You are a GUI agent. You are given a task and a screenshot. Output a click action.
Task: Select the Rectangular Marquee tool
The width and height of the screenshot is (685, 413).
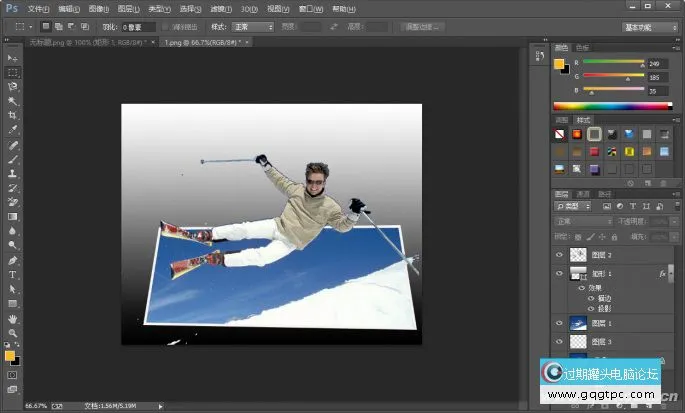click(x=13, y=73)
